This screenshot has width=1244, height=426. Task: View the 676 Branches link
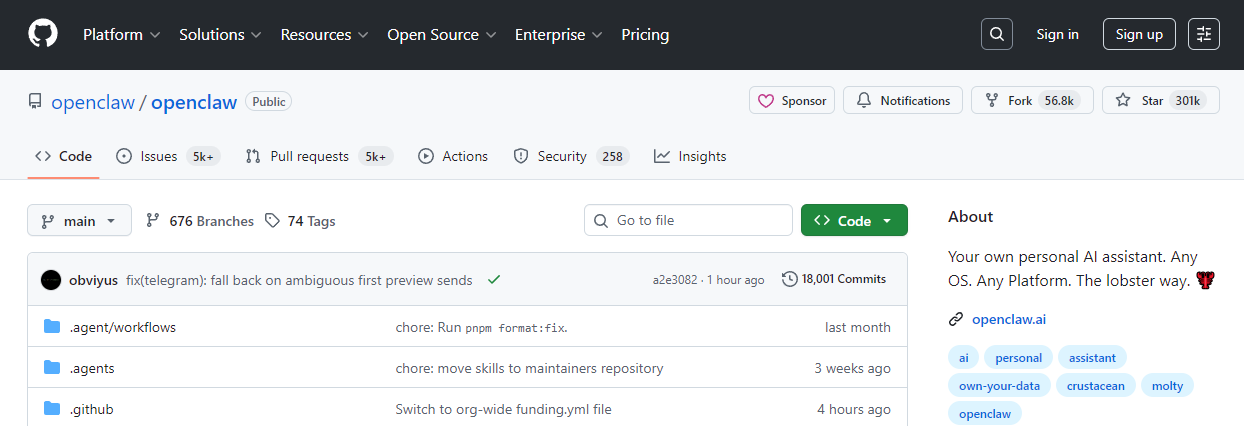[200, 221]
